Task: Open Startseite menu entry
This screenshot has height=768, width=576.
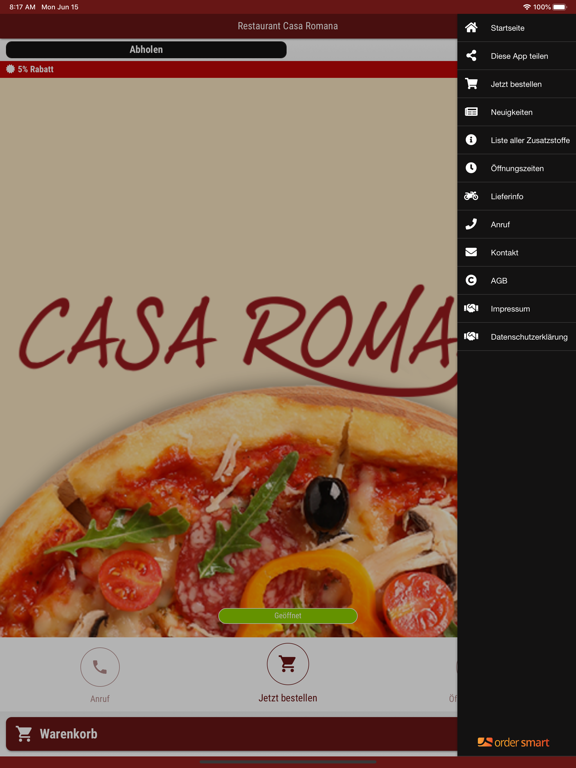Action: pyautogui.click(x=517, y=28)
